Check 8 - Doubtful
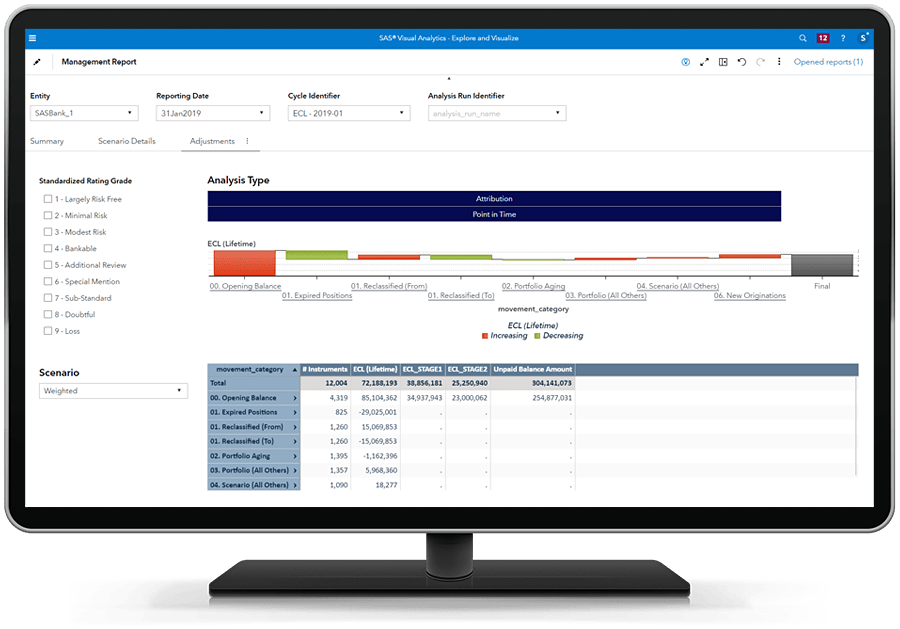900x629 pixels. [48, 314]
